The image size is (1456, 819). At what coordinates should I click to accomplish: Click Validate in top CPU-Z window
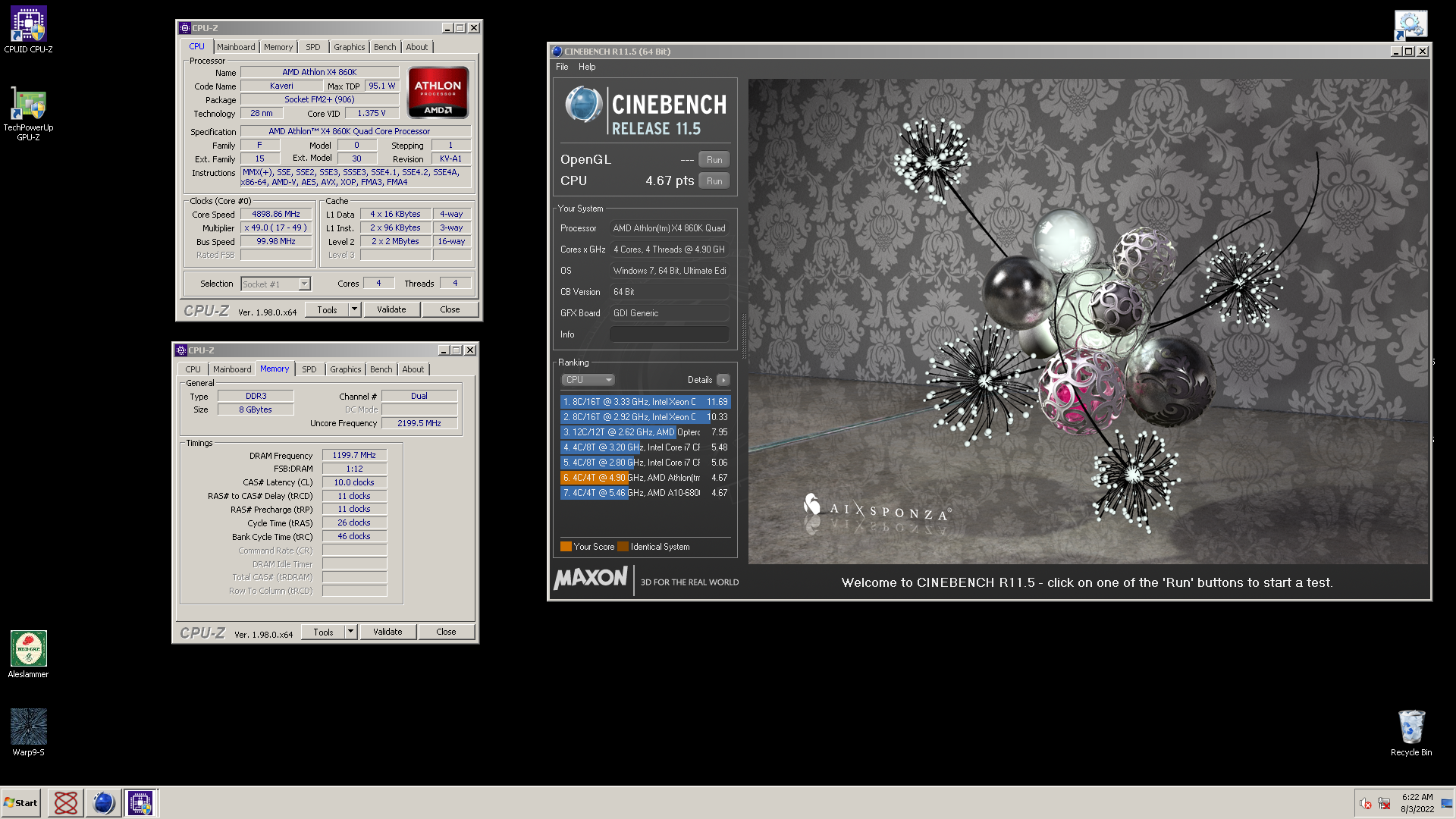pos(391,309)
